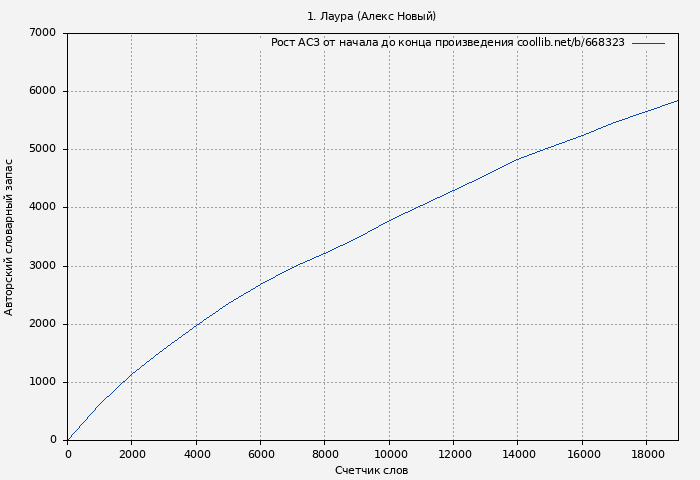The width and height of the screenshot is (700, 480).
Task: Click the y-axis tick label 1000
Action: pos(43,382)
